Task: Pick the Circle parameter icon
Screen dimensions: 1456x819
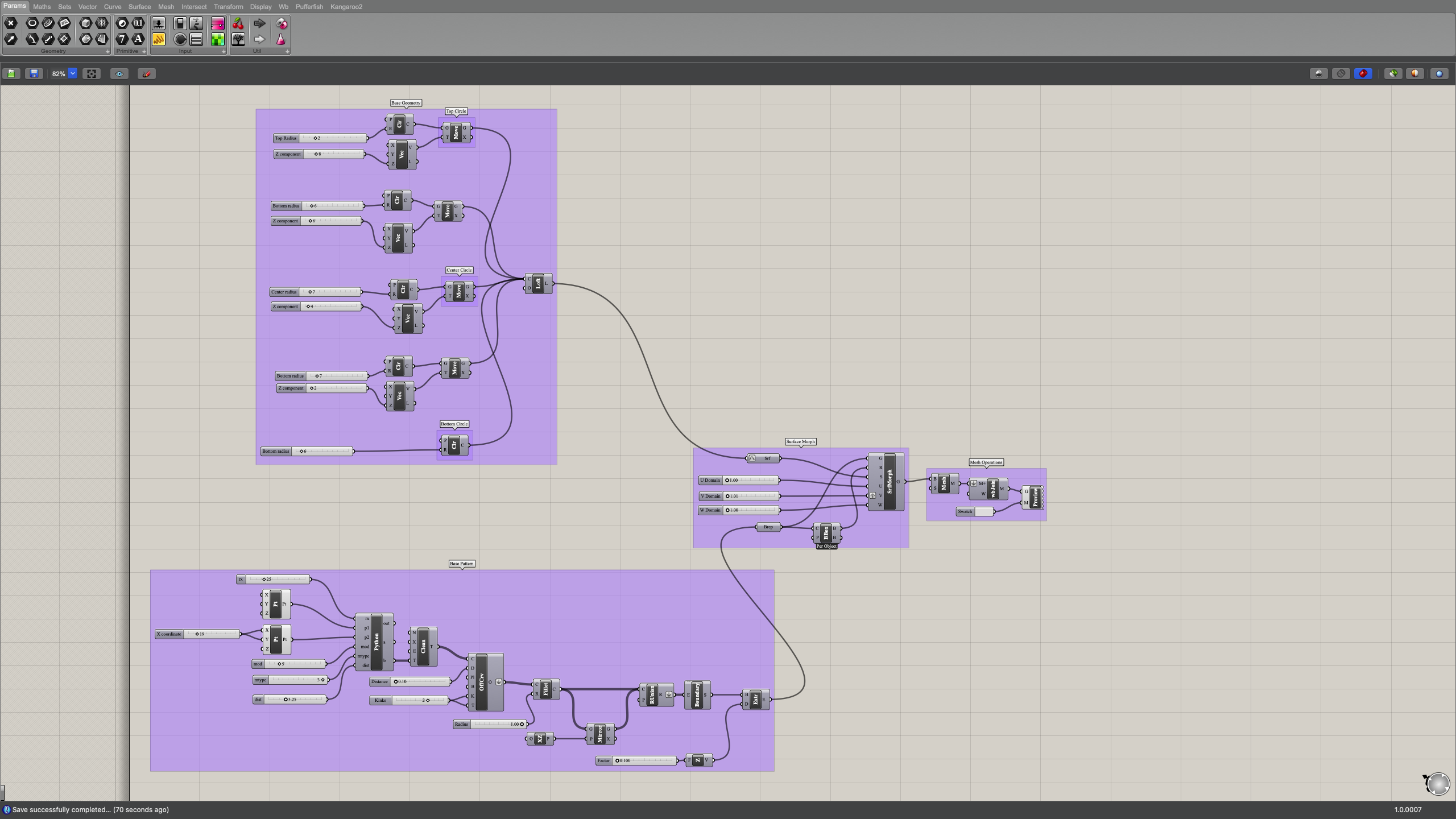Action: pyautogui.click(x=32, y=23)
